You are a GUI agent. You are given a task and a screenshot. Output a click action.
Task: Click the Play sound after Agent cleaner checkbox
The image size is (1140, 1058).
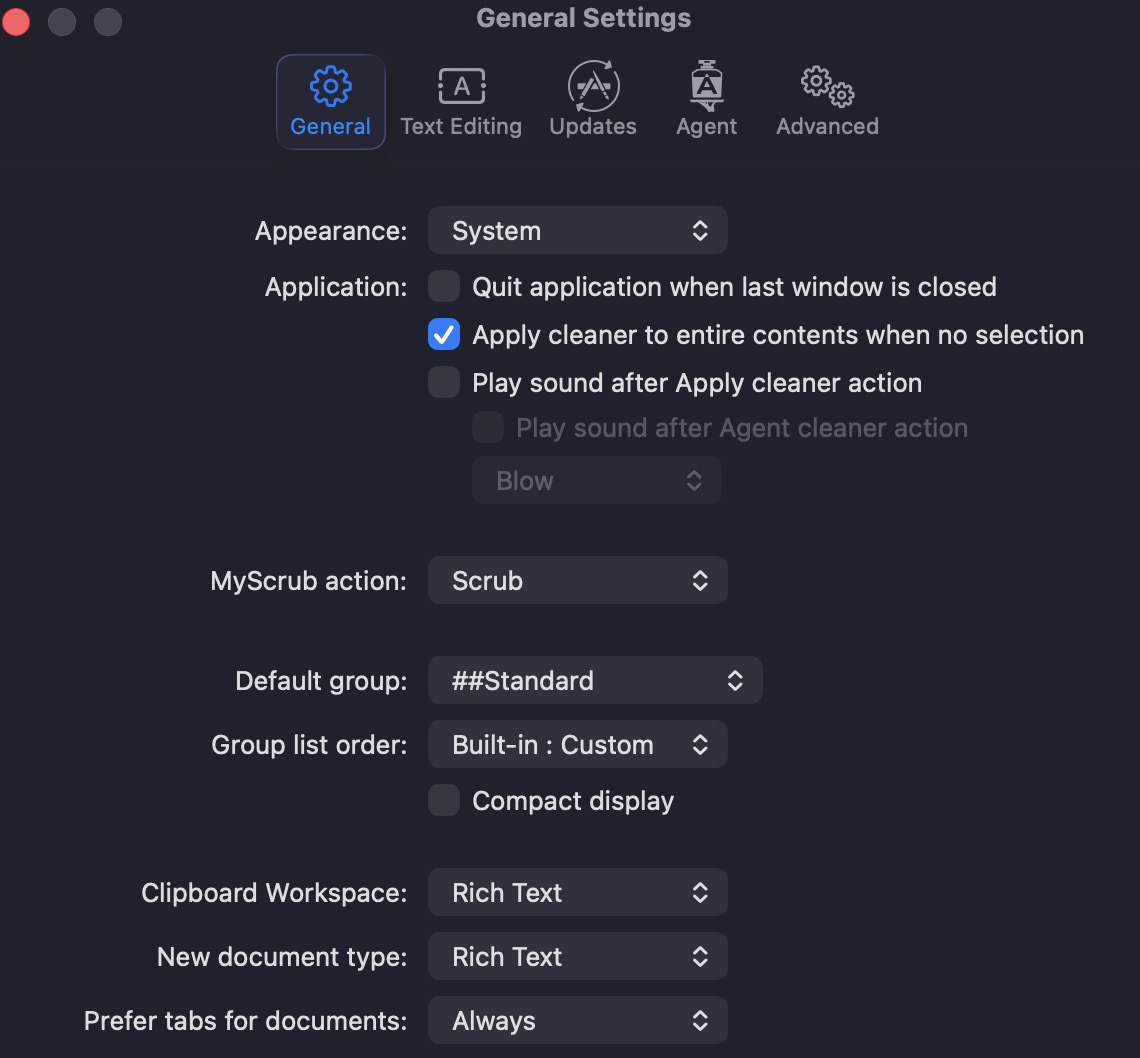click(x=488, y=428)
